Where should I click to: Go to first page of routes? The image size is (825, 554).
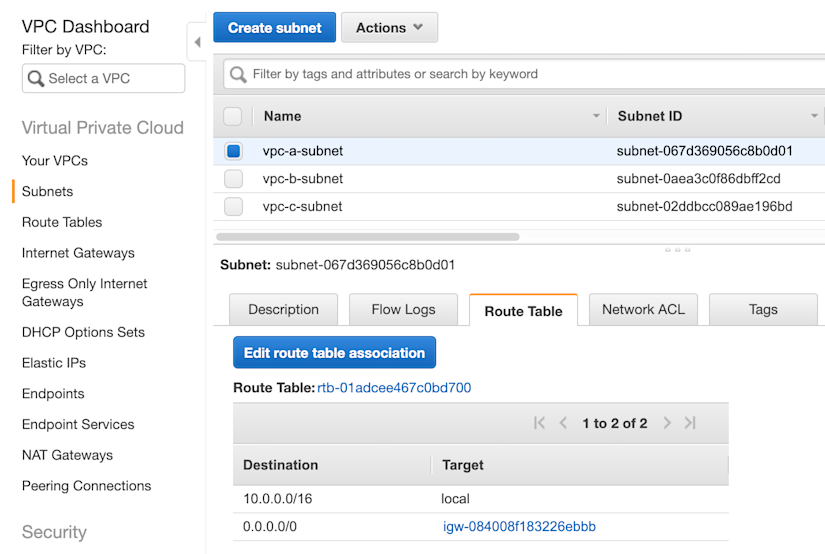(540, 423)
